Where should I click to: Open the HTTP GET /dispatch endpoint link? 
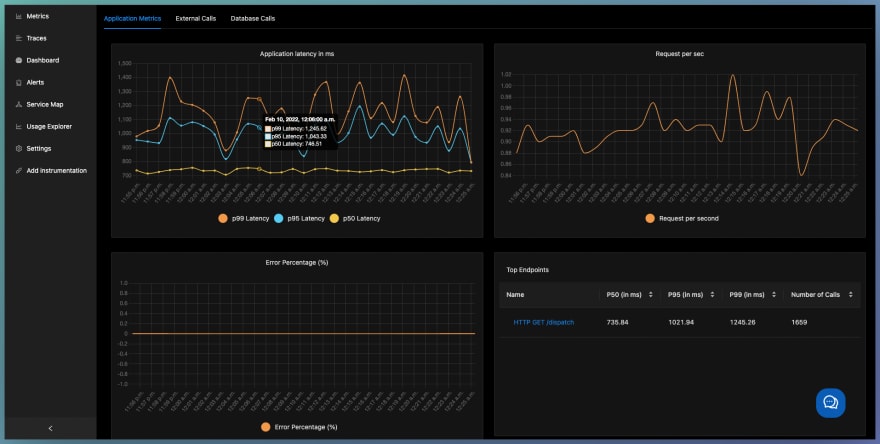pos(543,323)
